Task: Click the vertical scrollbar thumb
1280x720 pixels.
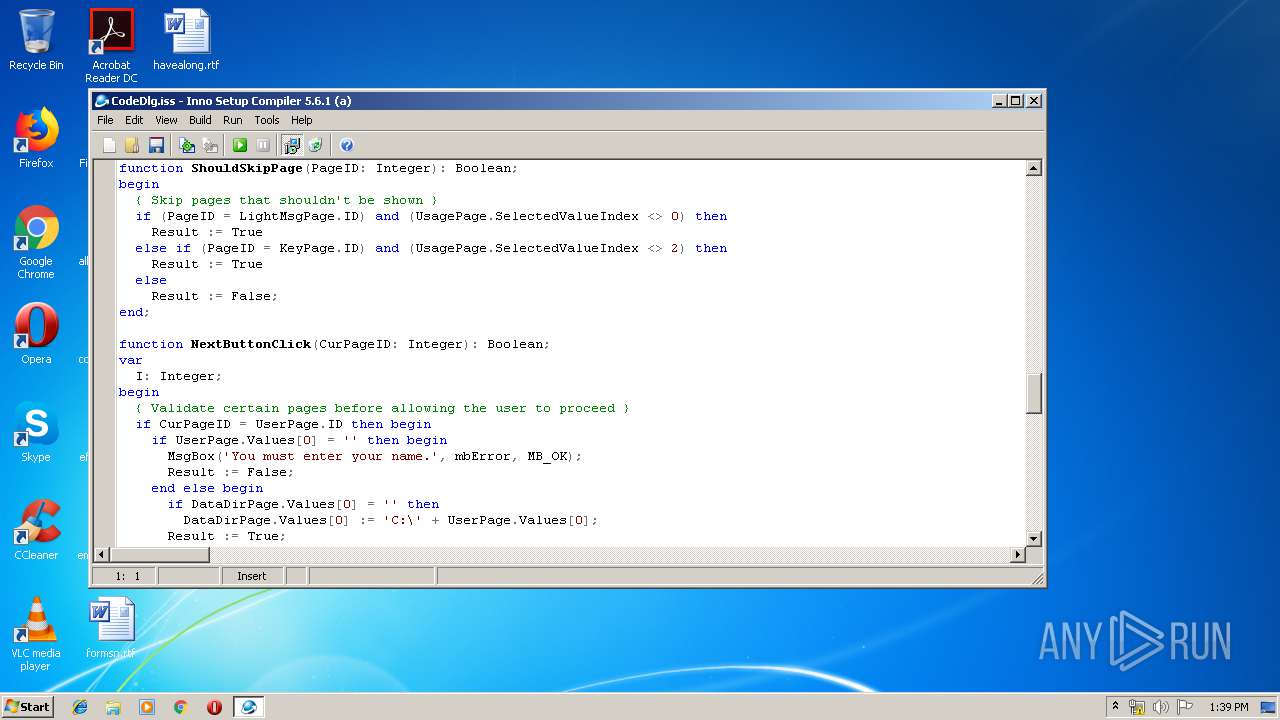Action: (1034, 393)
